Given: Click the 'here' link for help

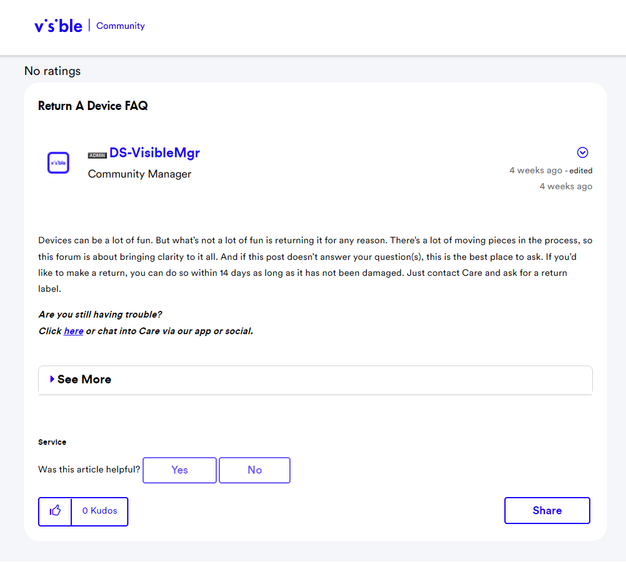Looking at the screenshot, I should click(x=74, y=331).
